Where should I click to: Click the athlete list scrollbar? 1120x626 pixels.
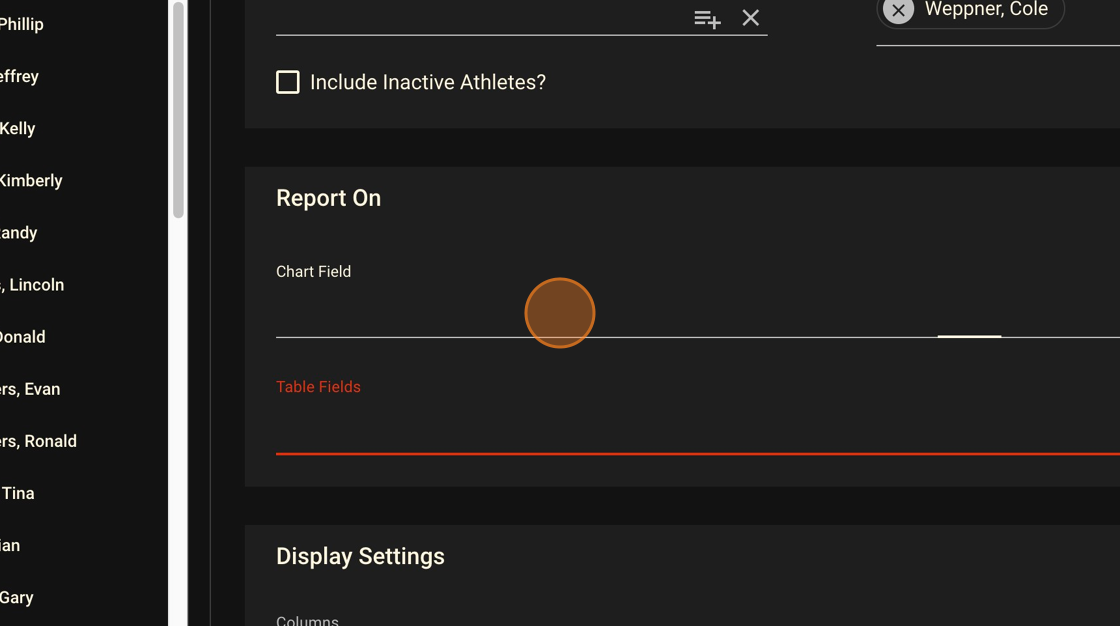(179, 110)
